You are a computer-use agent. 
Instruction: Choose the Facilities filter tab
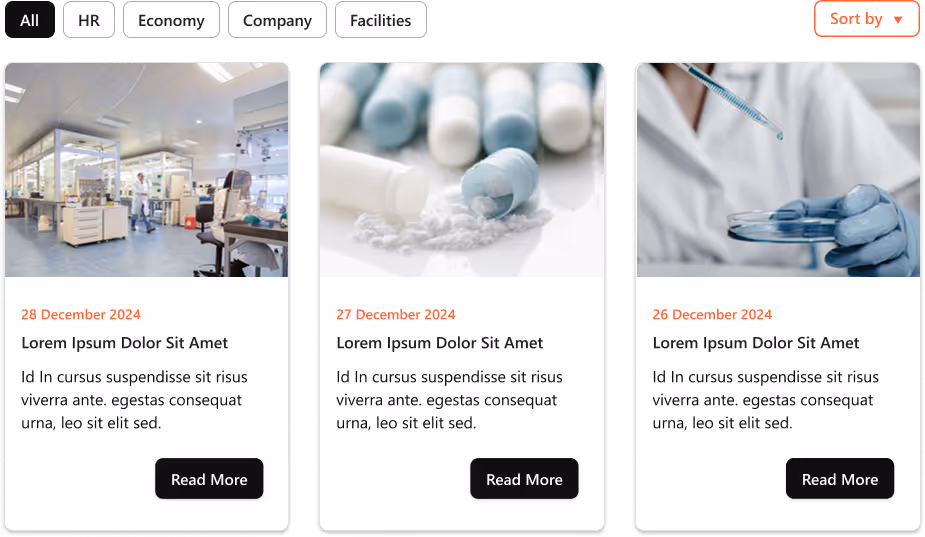click(x=381, y=20)
